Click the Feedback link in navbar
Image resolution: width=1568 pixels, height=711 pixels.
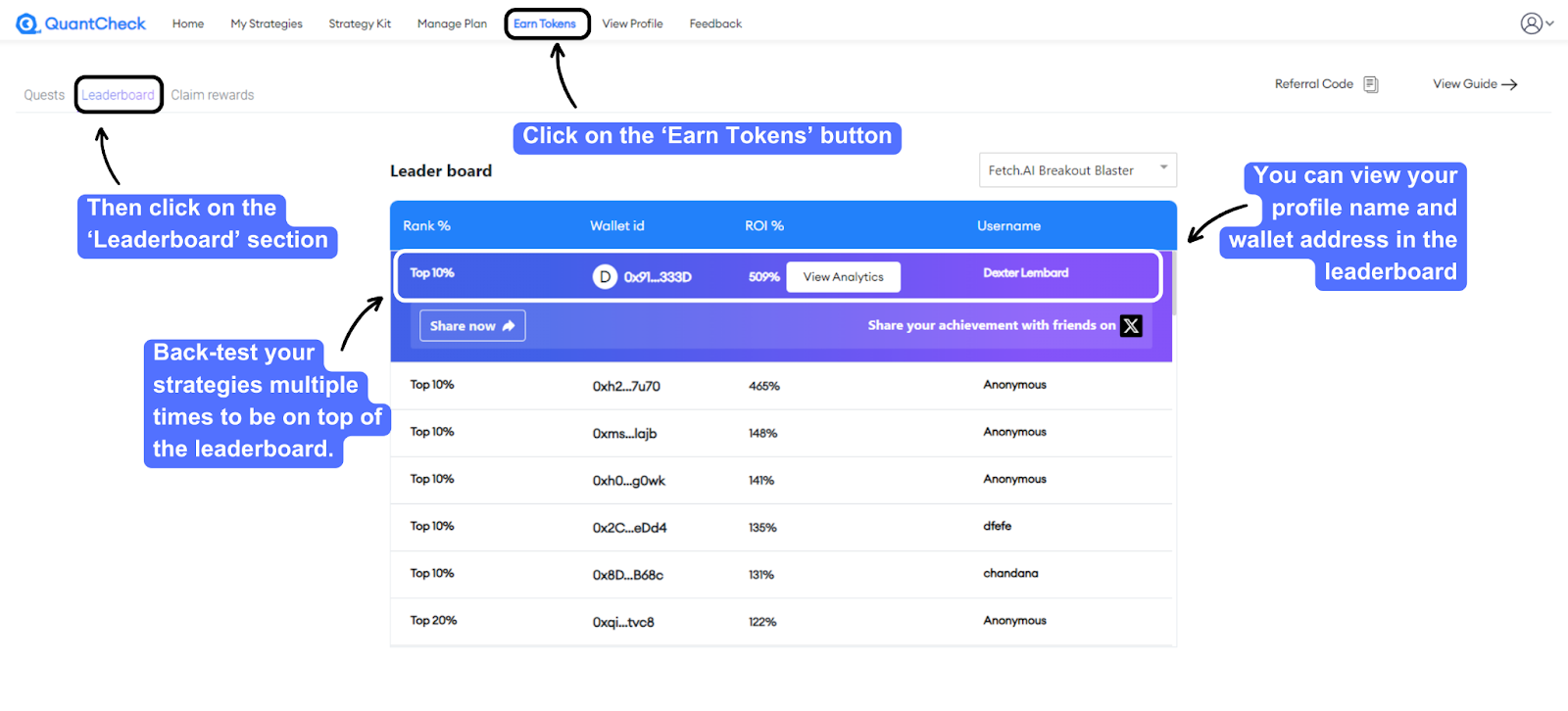(x=715, y=24)
